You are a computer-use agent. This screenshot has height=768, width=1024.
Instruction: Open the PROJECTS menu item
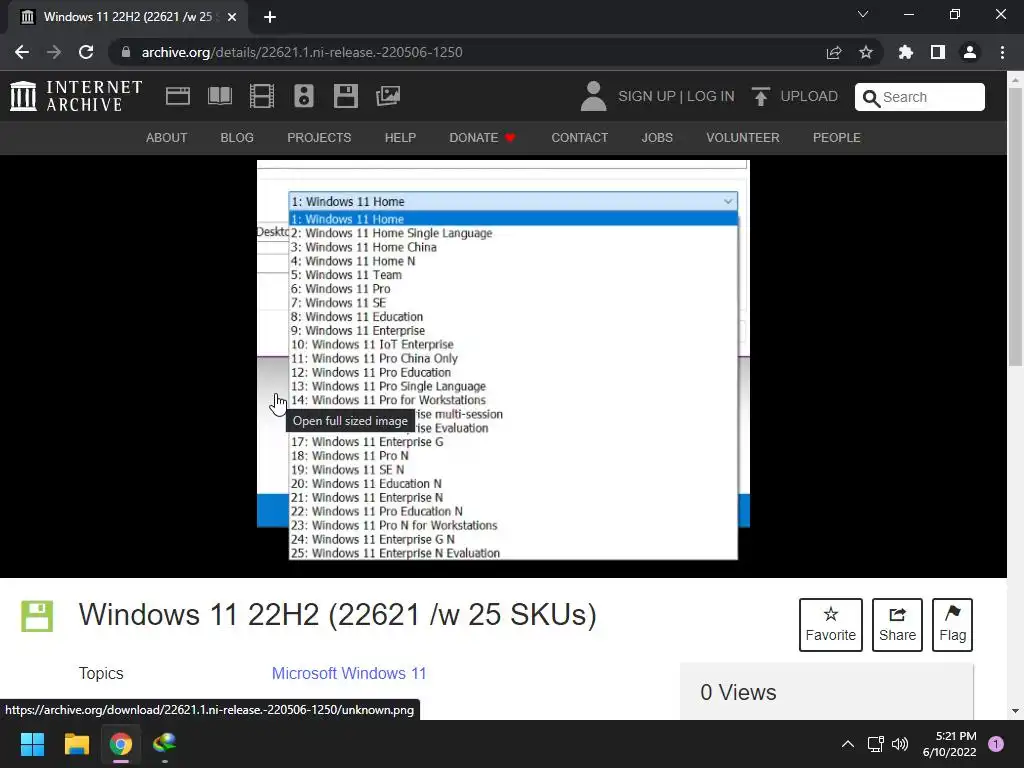click(x=319, y=138)
